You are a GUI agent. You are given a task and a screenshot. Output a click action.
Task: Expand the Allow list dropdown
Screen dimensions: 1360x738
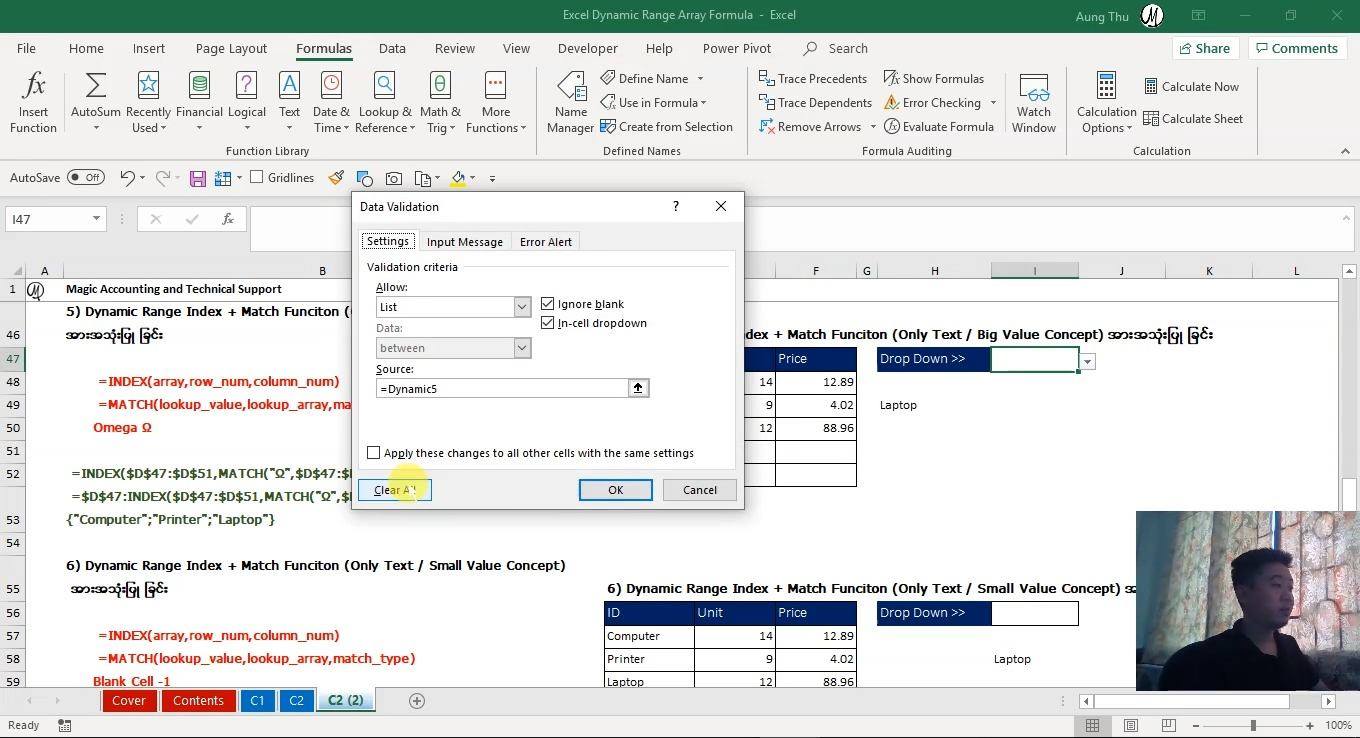tap(522, 307)
